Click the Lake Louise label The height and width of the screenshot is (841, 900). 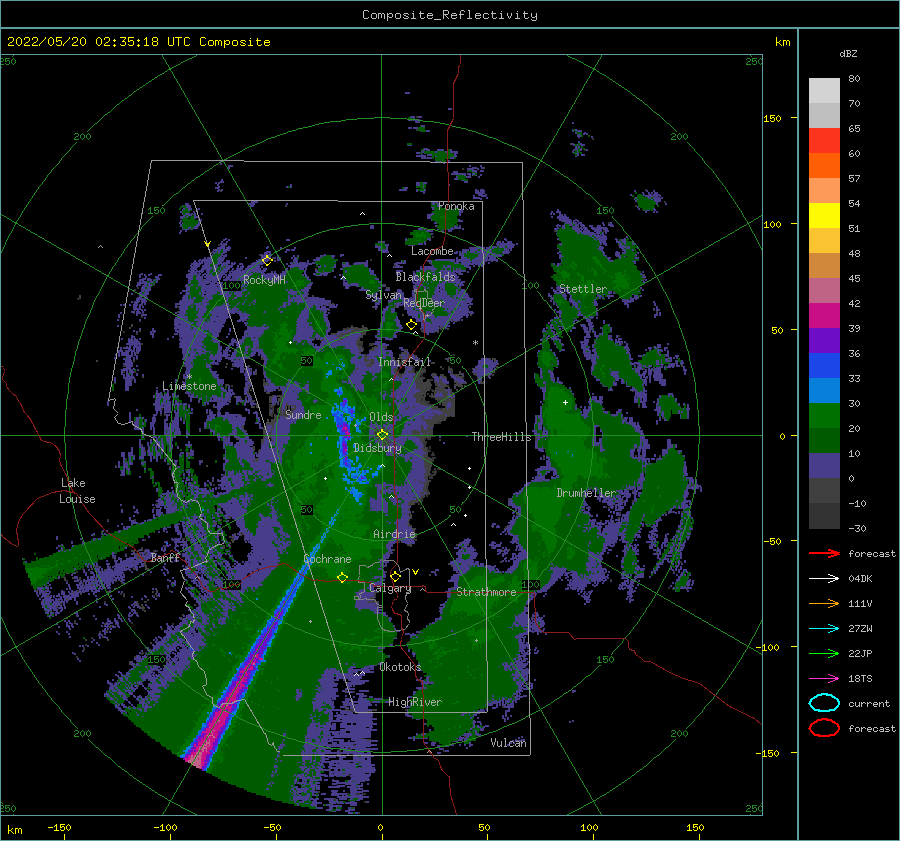click(x=77, y=491)
